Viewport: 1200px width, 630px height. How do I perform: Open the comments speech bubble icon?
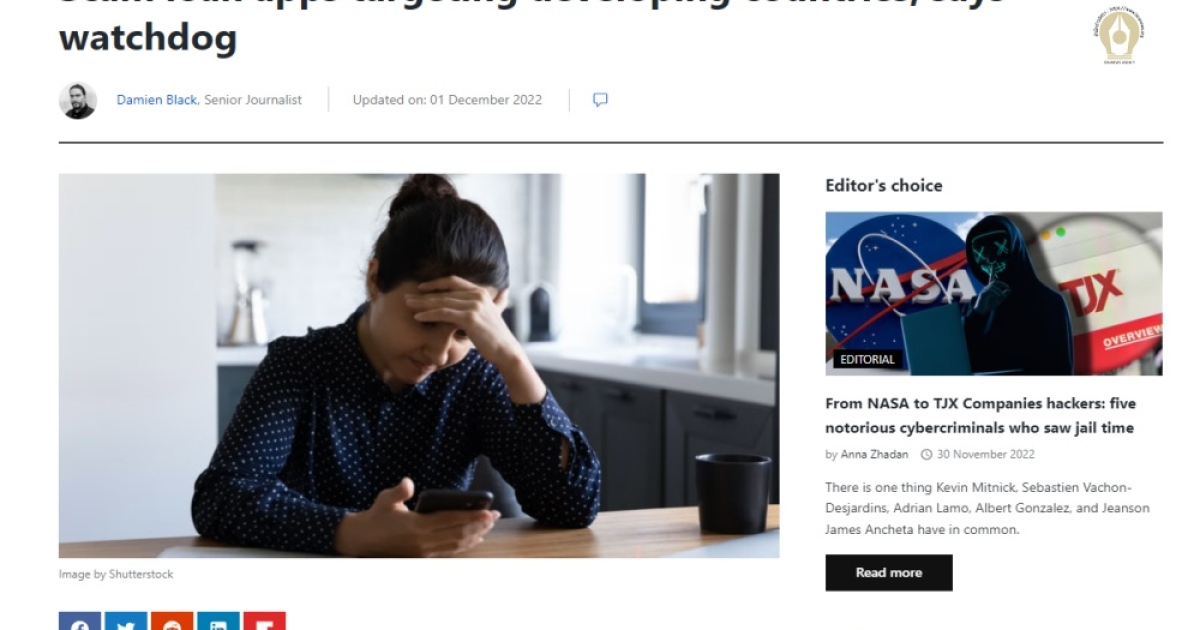[x=600, y=100]
